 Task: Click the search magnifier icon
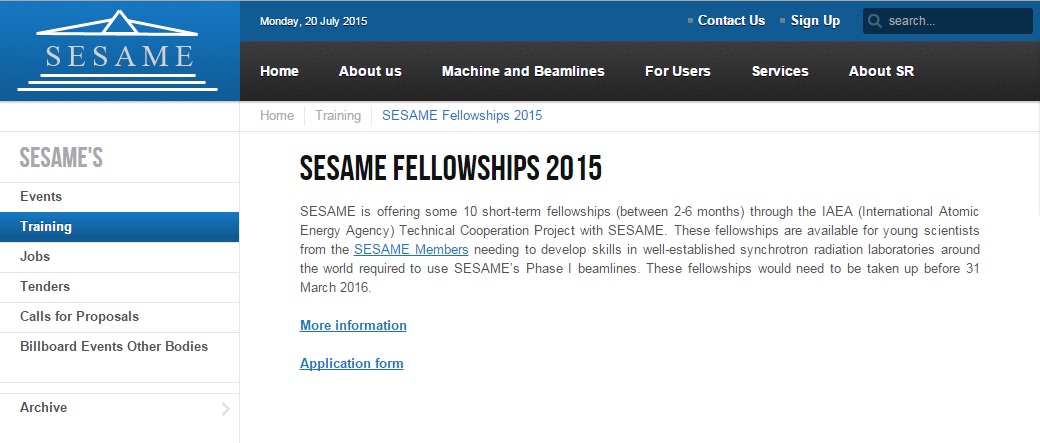875,21
